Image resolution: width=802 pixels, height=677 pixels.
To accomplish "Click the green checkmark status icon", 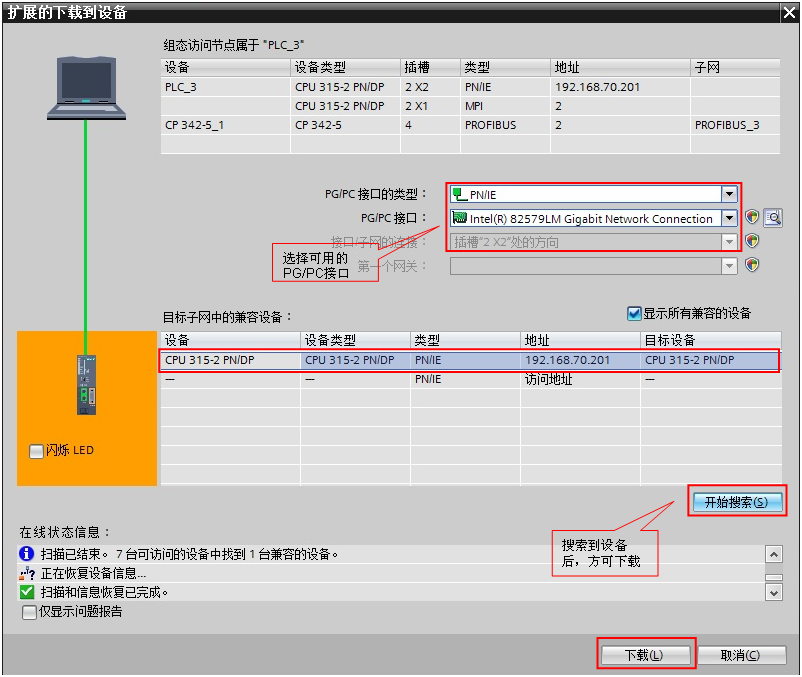I will (x=27, y=592).
